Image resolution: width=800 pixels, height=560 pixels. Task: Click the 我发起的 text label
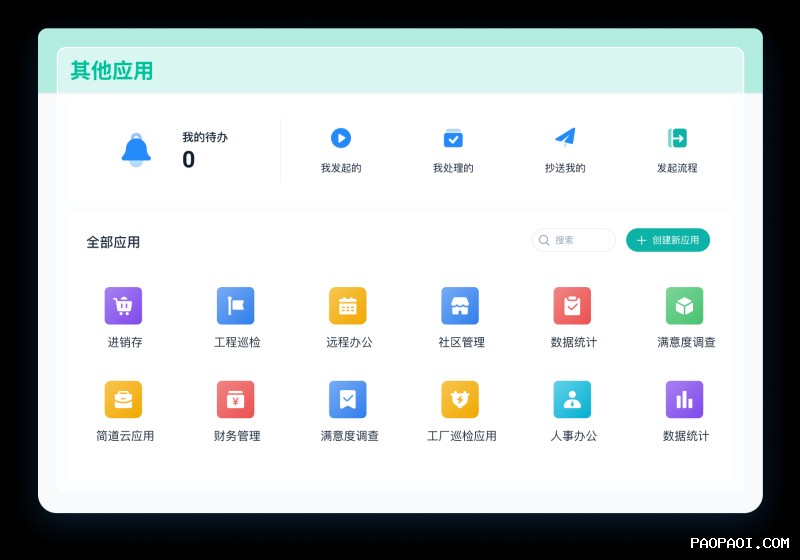[x=341, y=168]
